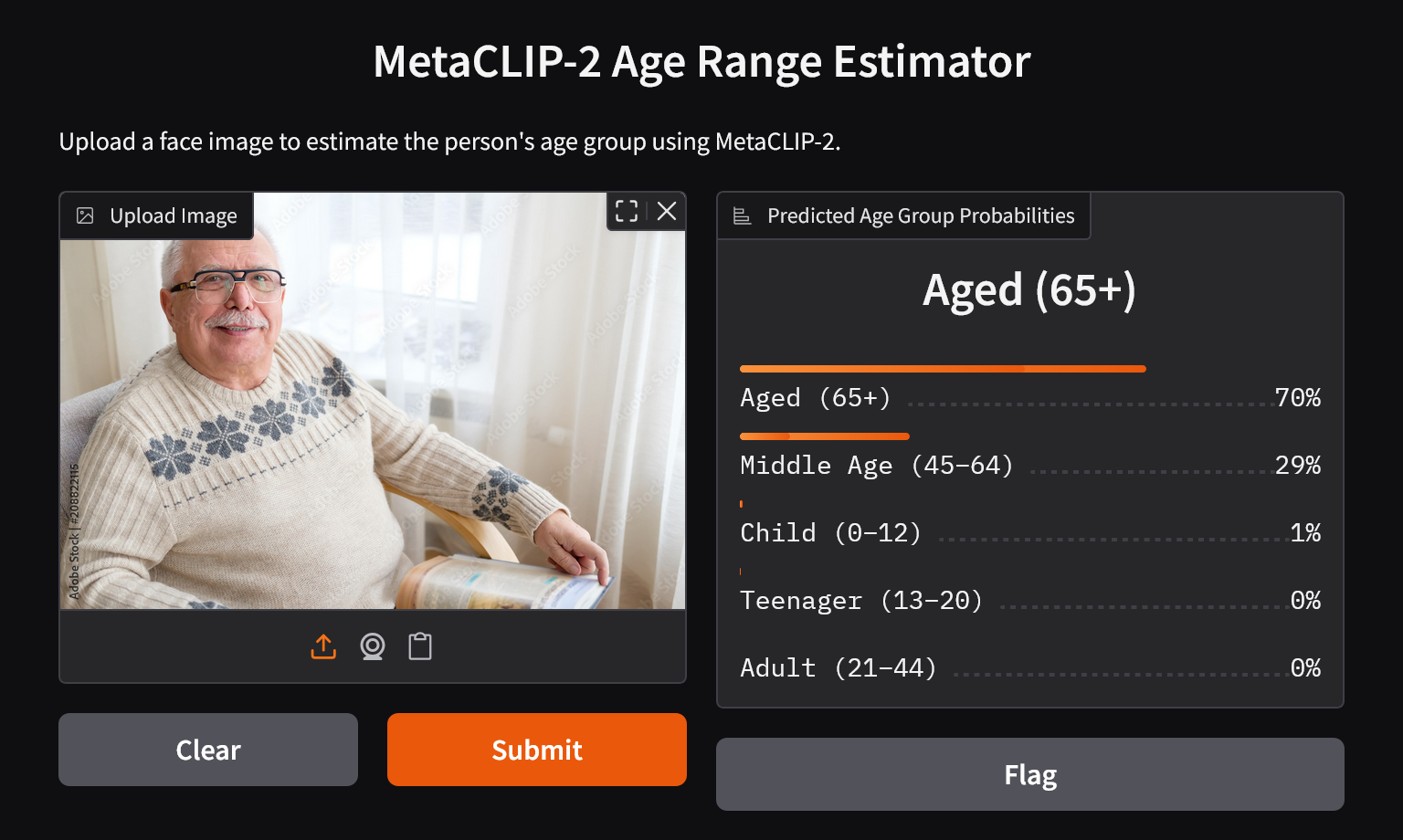Screen dimensions: 1403x840
Task: Click the Child (0-12) row label
Action: (x=830, y=533)
